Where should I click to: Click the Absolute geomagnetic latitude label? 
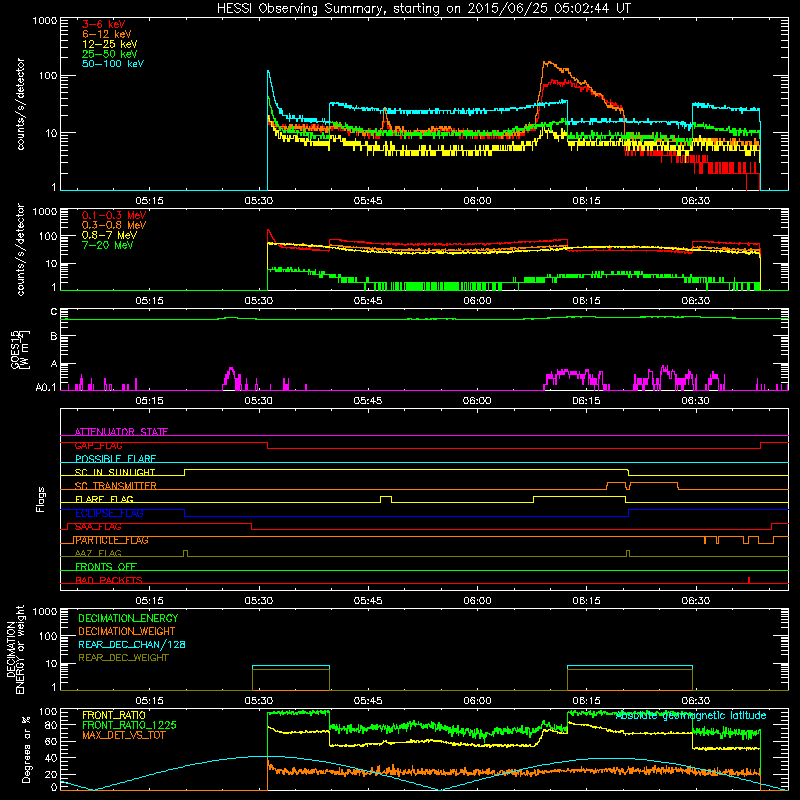point(691,716)
